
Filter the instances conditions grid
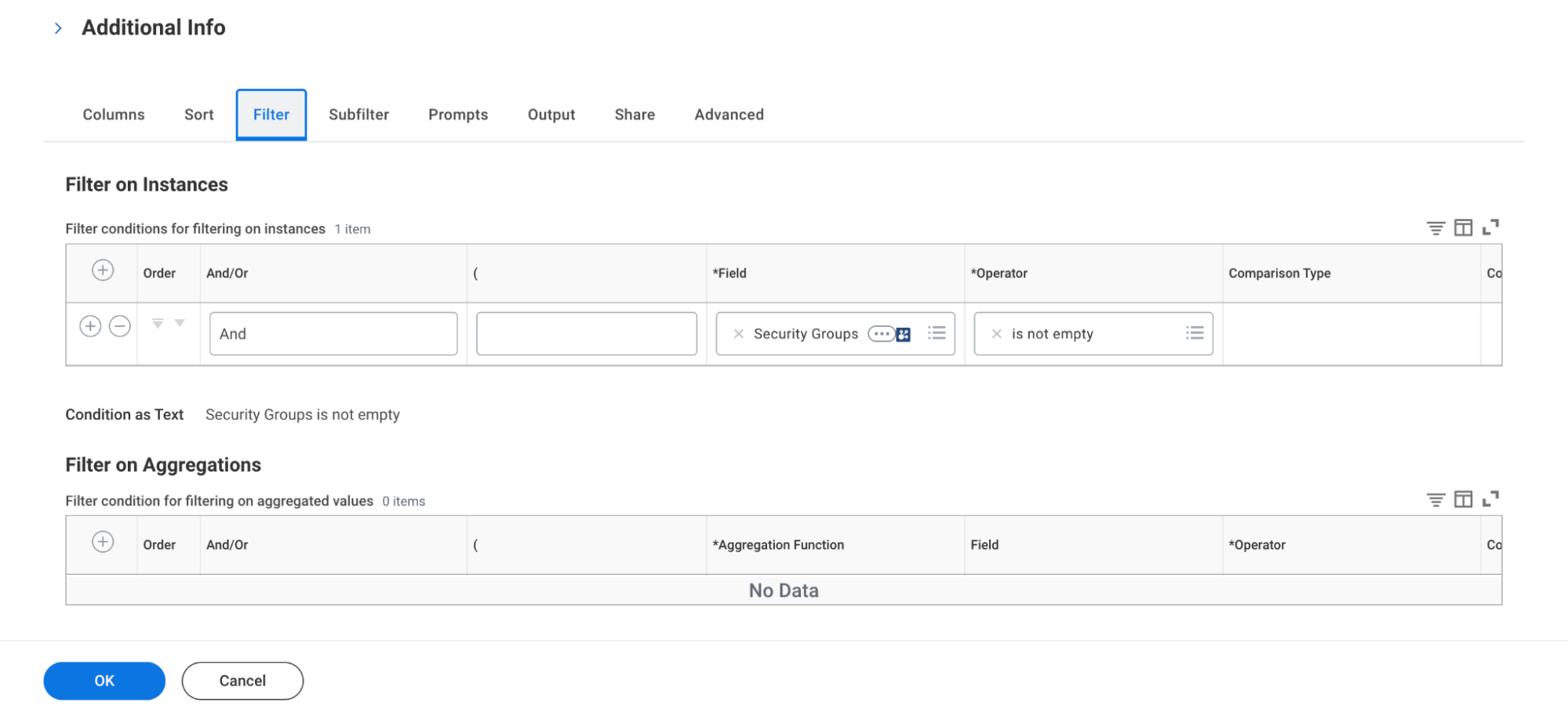coord(1435,228)
